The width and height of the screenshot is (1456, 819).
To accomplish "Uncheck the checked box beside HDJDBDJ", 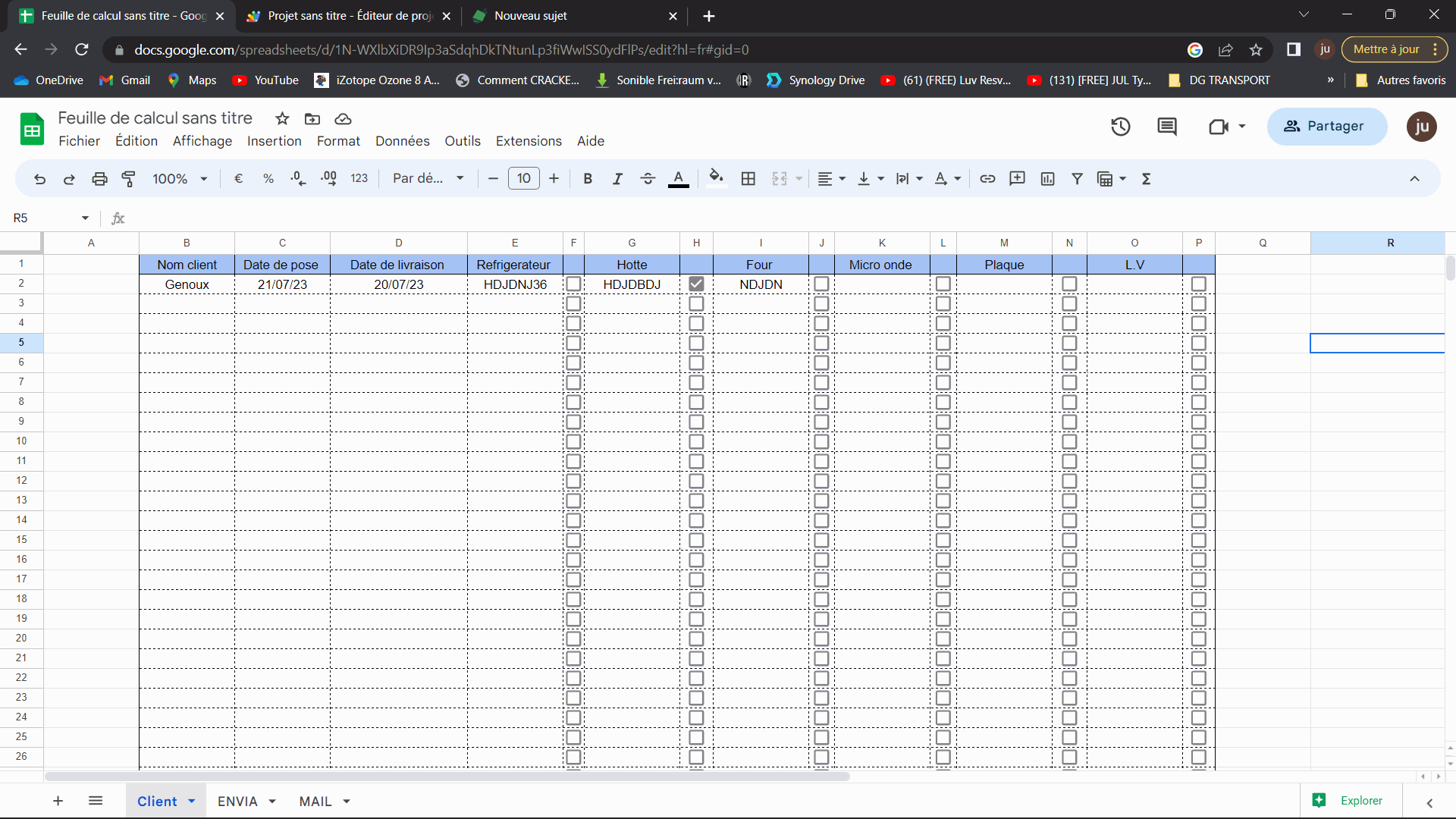I will (696, 284).
